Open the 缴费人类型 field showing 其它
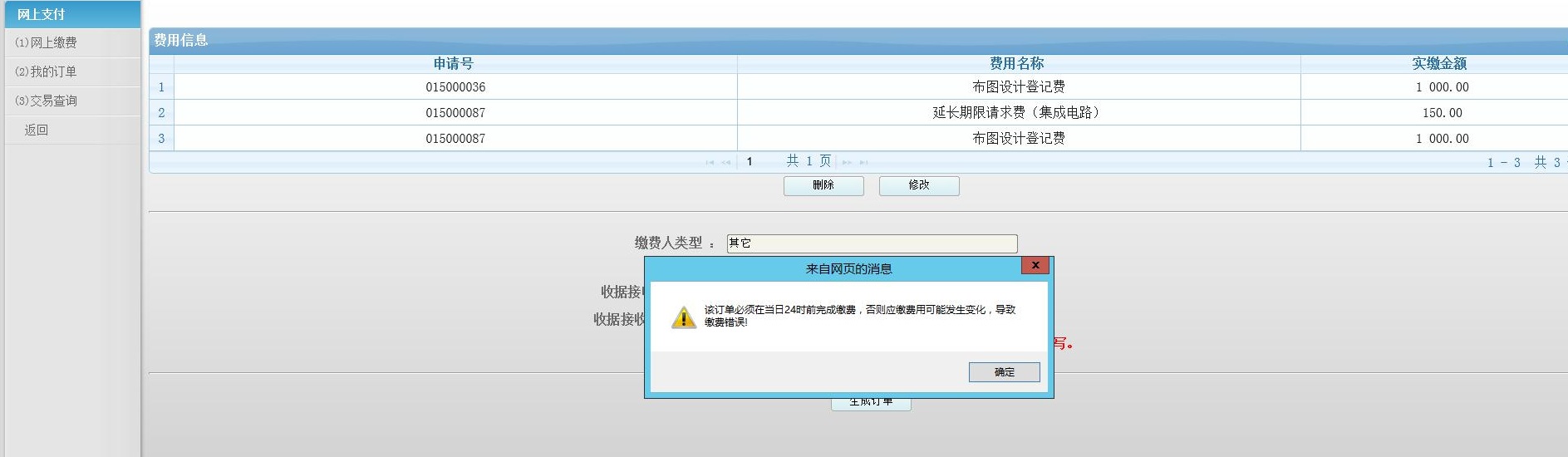The height and width of the screenshot is (457, 1568). tap(871, 243)
